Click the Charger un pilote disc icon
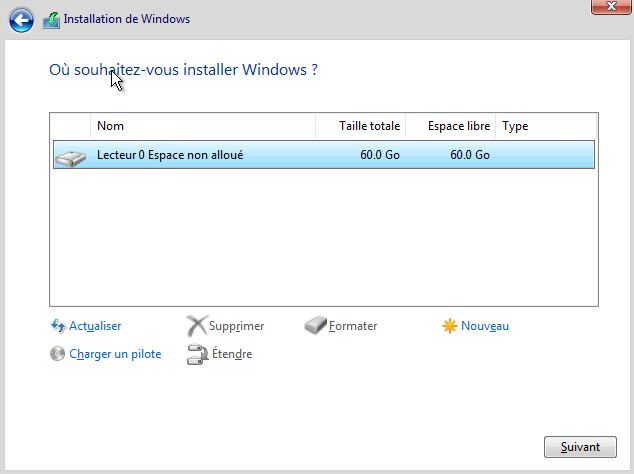This screenshot has width=634, height=474. tap(57, 354)
